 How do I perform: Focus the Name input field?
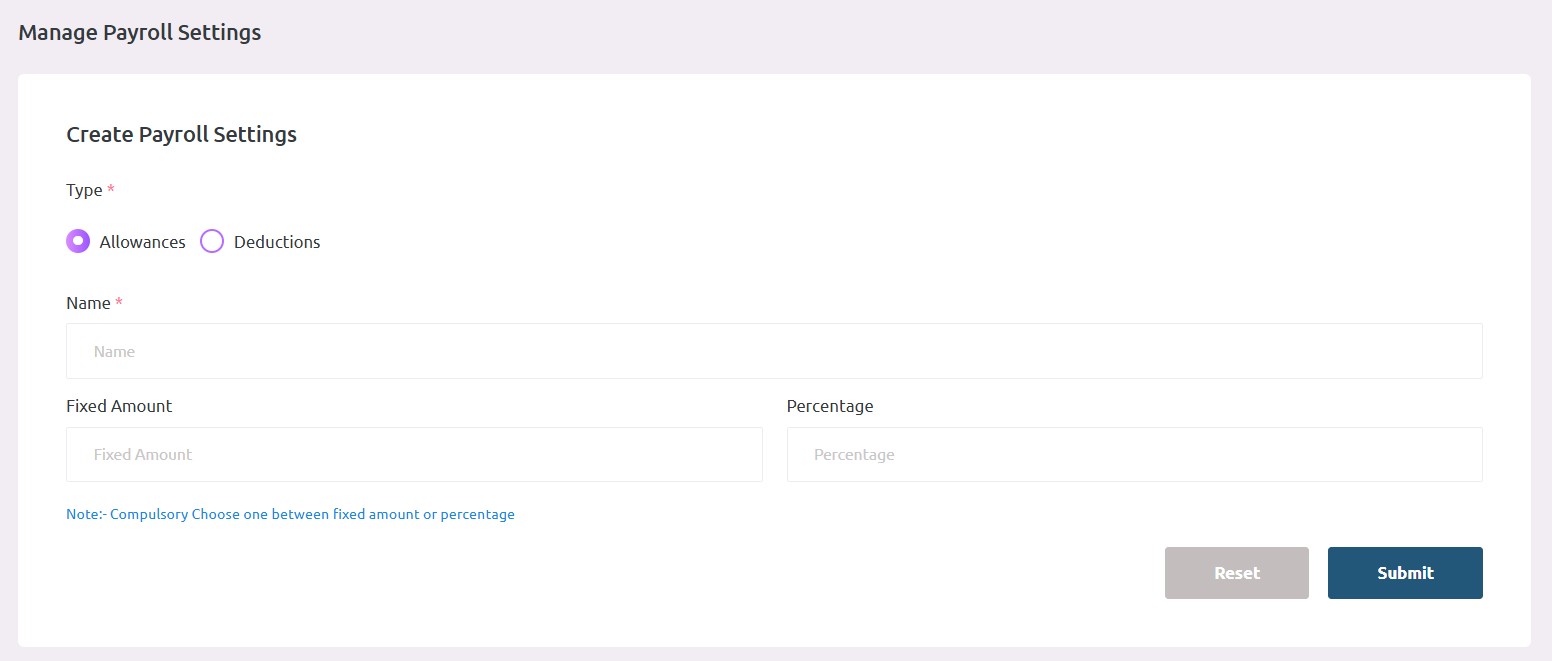click(774, 351)
